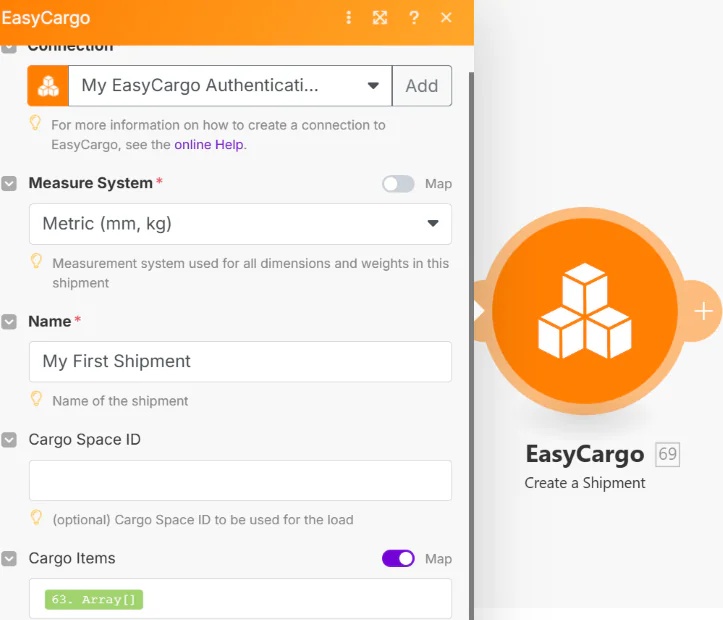Click the lightbulb hint beside Measurement system text

coord(36,261)
